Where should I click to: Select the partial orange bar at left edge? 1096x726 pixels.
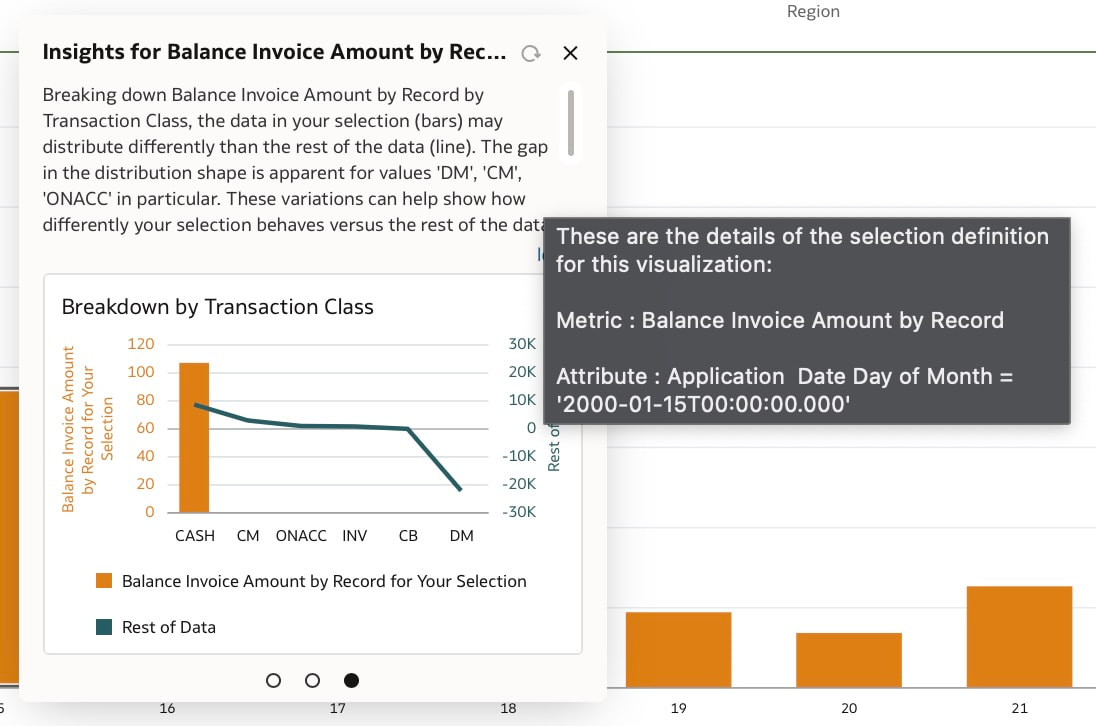[9, 537]
